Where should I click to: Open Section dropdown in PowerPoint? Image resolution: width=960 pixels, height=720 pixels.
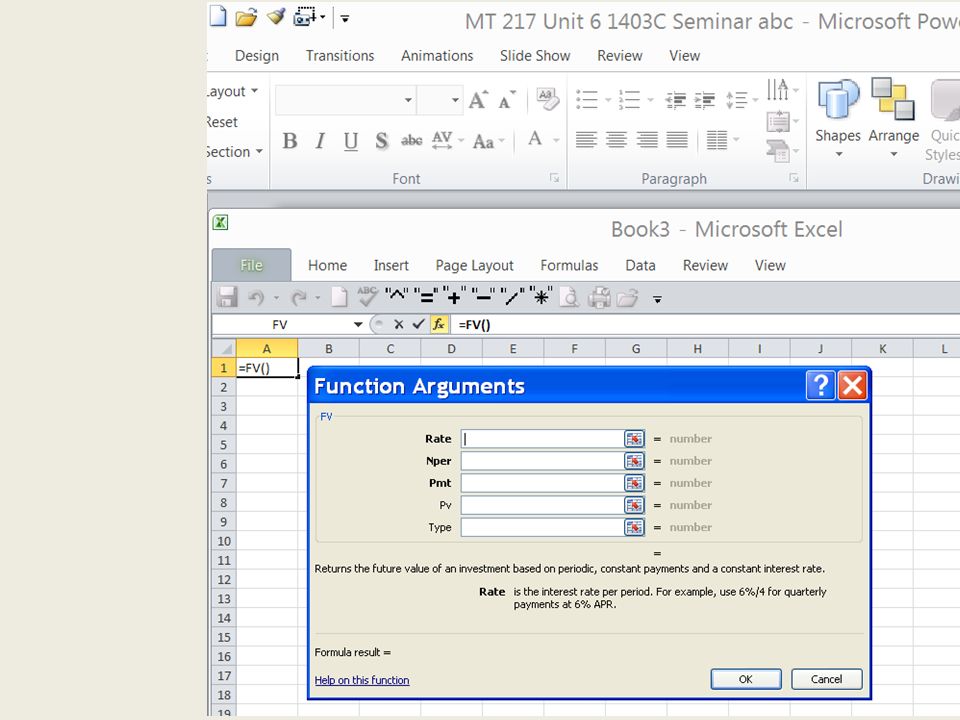(x=234, y=151)
